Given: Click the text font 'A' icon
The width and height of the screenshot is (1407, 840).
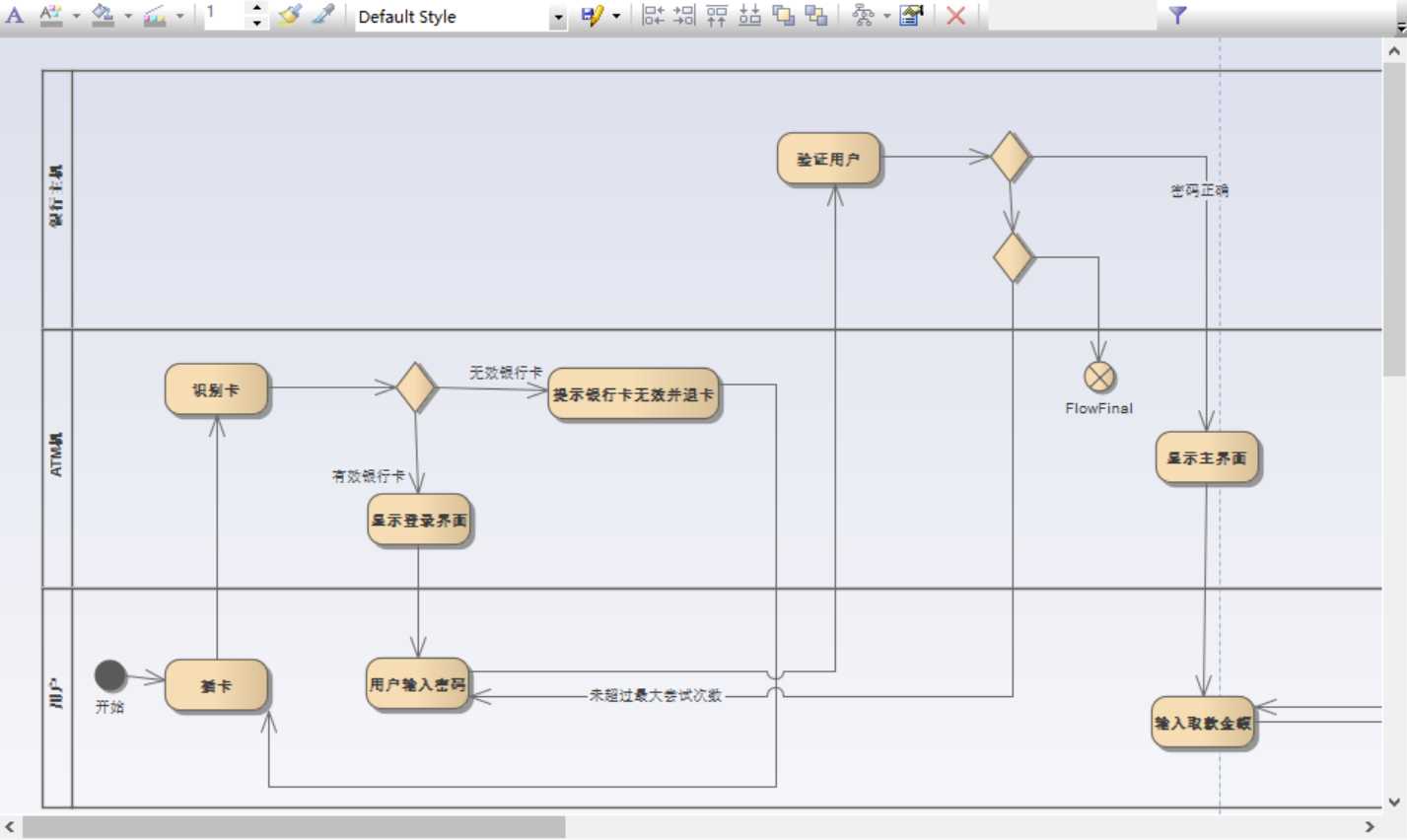Looking at the screenshot, I should [x=15, y=15].
